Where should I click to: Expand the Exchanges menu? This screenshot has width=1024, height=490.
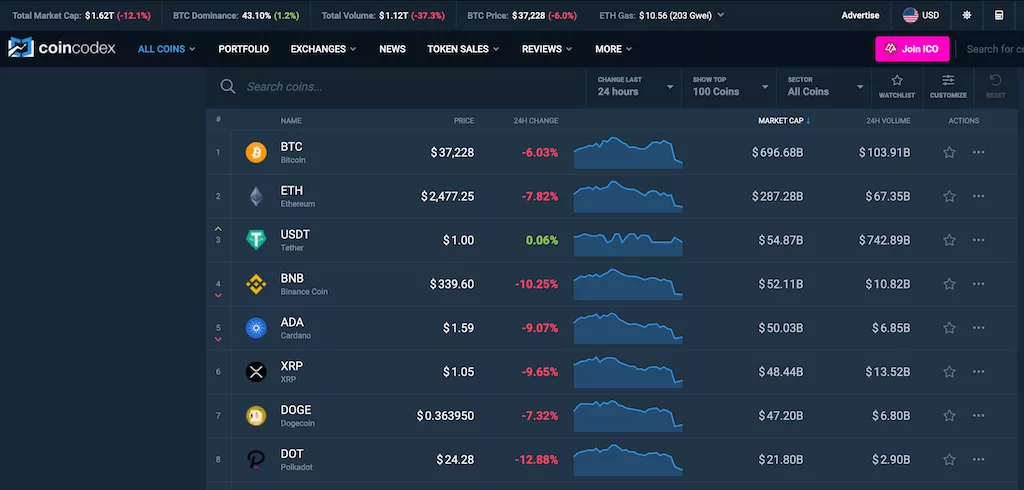coord(323,49)
